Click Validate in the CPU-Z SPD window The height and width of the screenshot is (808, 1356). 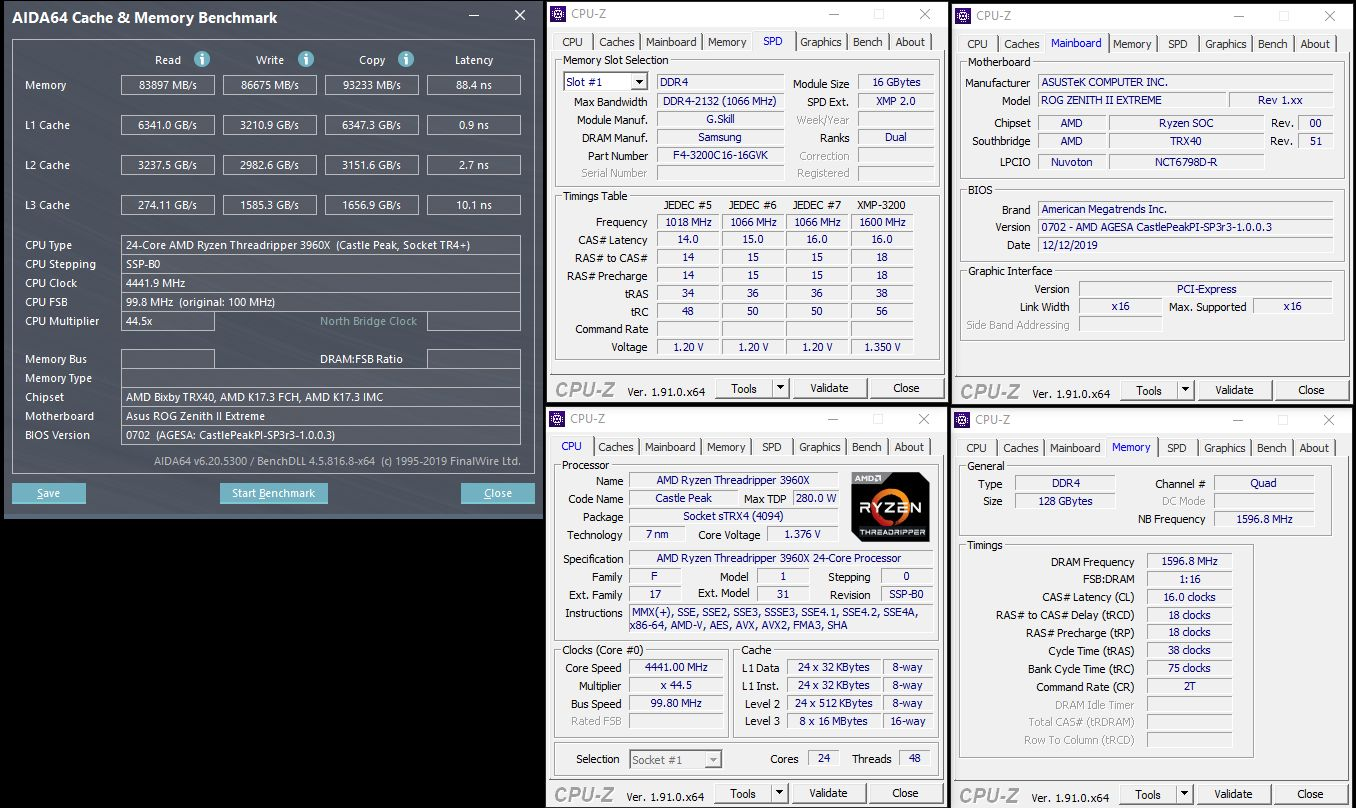pyautogui.click(x=829, y=388)
